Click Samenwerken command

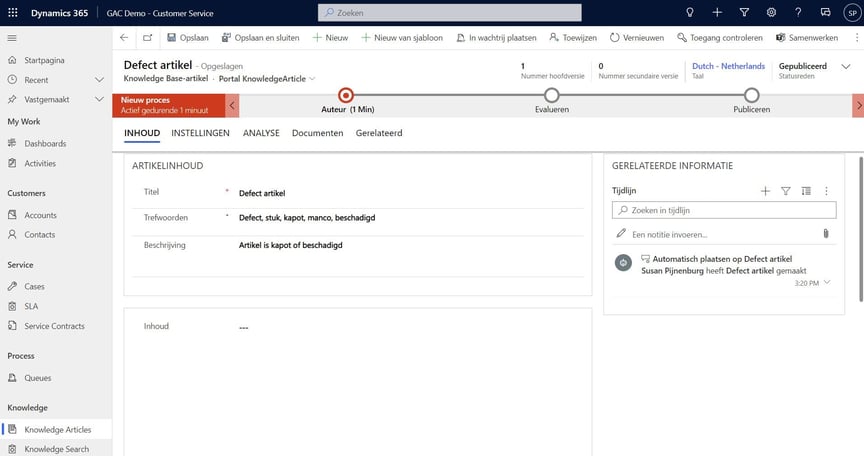click(x=807, y=37)
